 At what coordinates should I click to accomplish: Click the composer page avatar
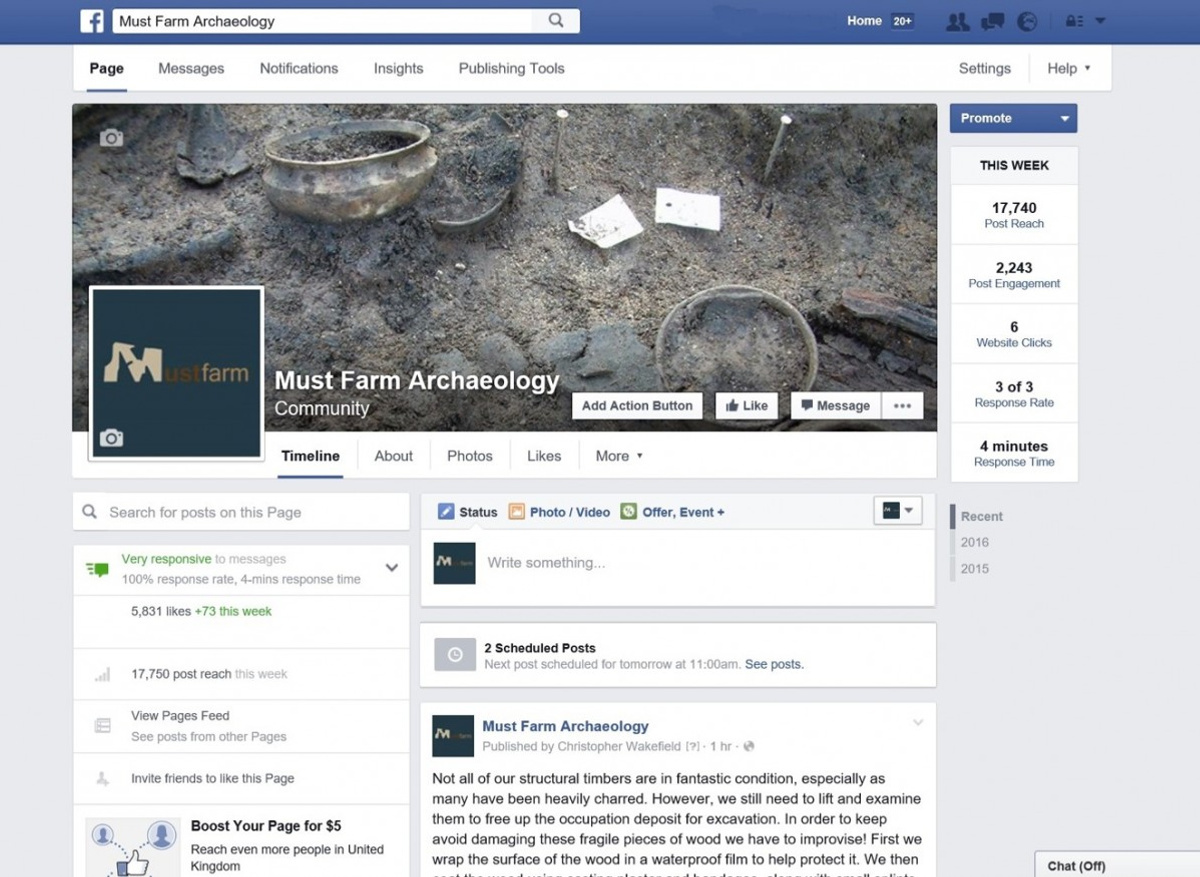point(454,563)
